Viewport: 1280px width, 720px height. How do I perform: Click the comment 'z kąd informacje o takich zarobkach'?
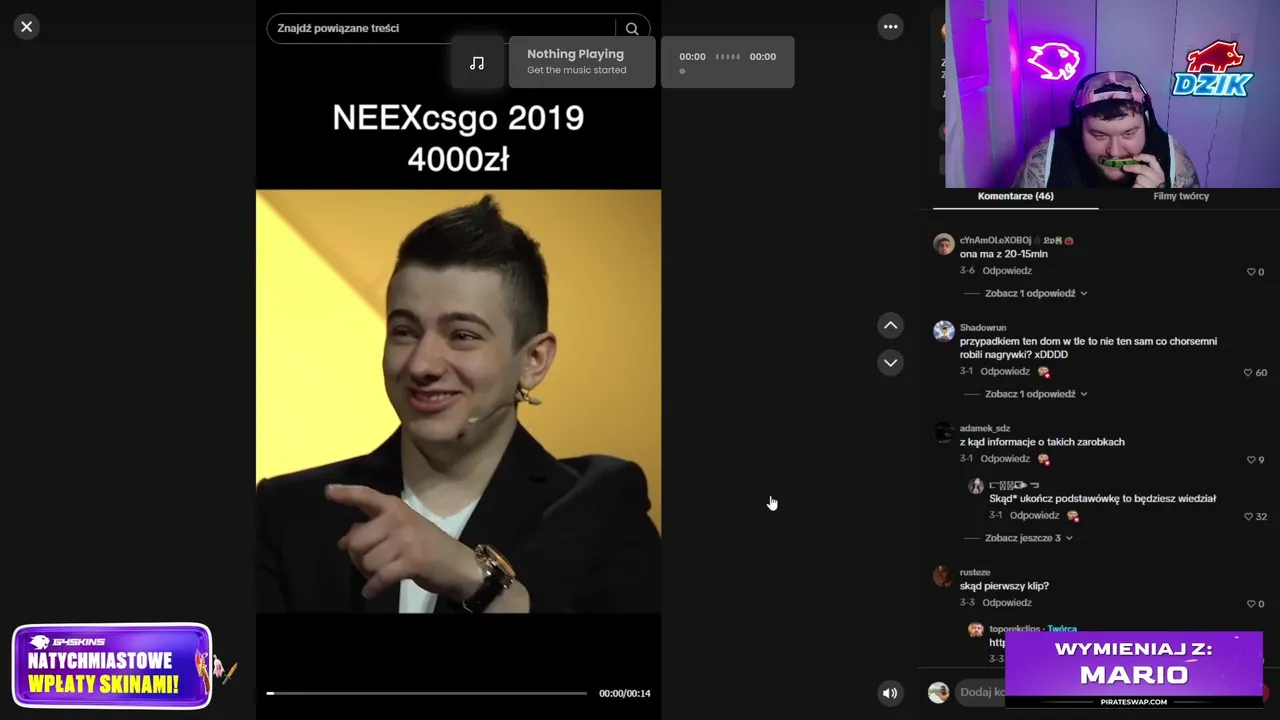tap(1042, 442)
